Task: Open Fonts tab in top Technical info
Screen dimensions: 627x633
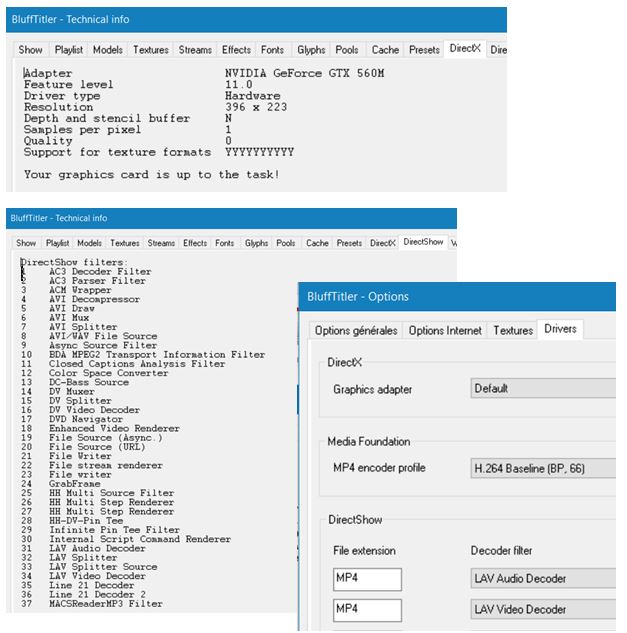Action: tap(272, 50)
